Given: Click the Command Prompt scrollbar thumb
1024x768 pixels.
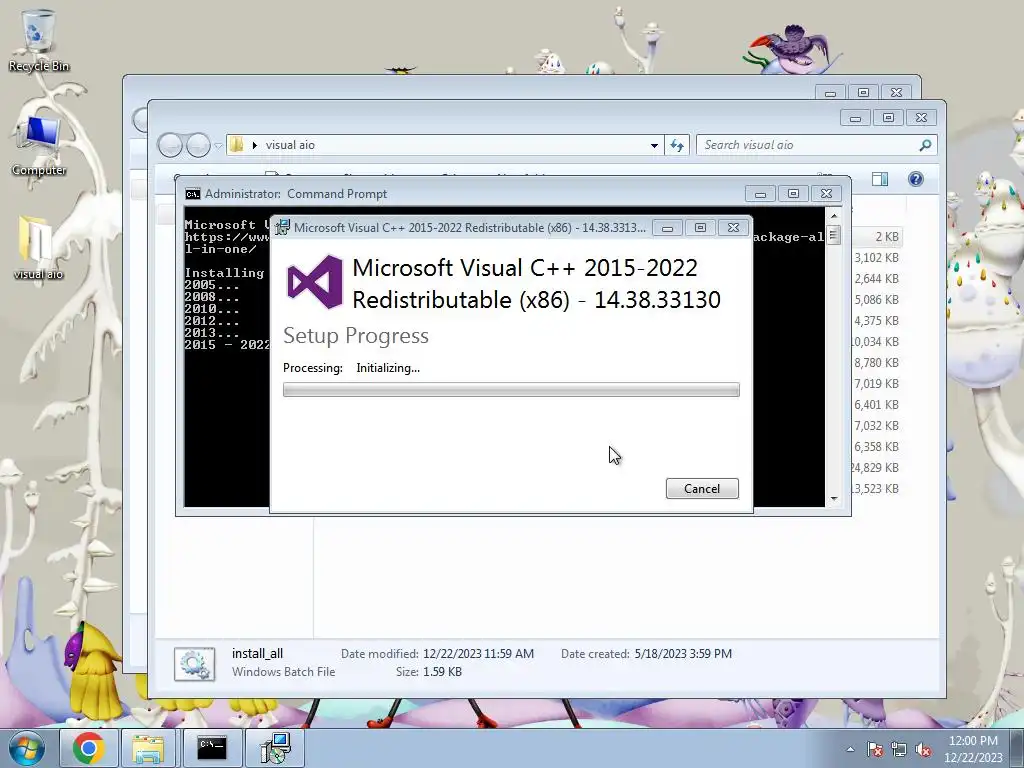Looking at the screenshot, I should 833,234.
